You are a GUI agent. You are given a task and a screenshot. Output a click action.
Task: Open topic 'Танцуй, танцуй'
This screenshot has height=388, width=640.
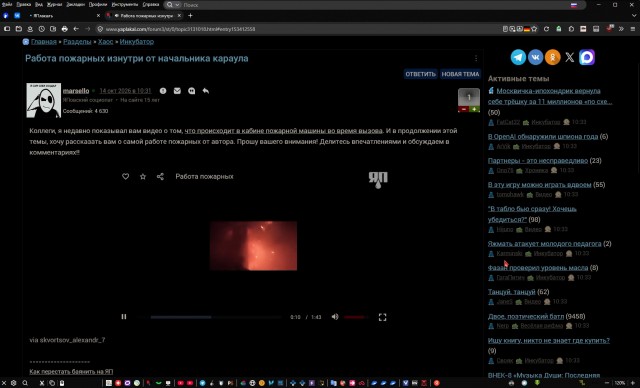click(511, 292)
